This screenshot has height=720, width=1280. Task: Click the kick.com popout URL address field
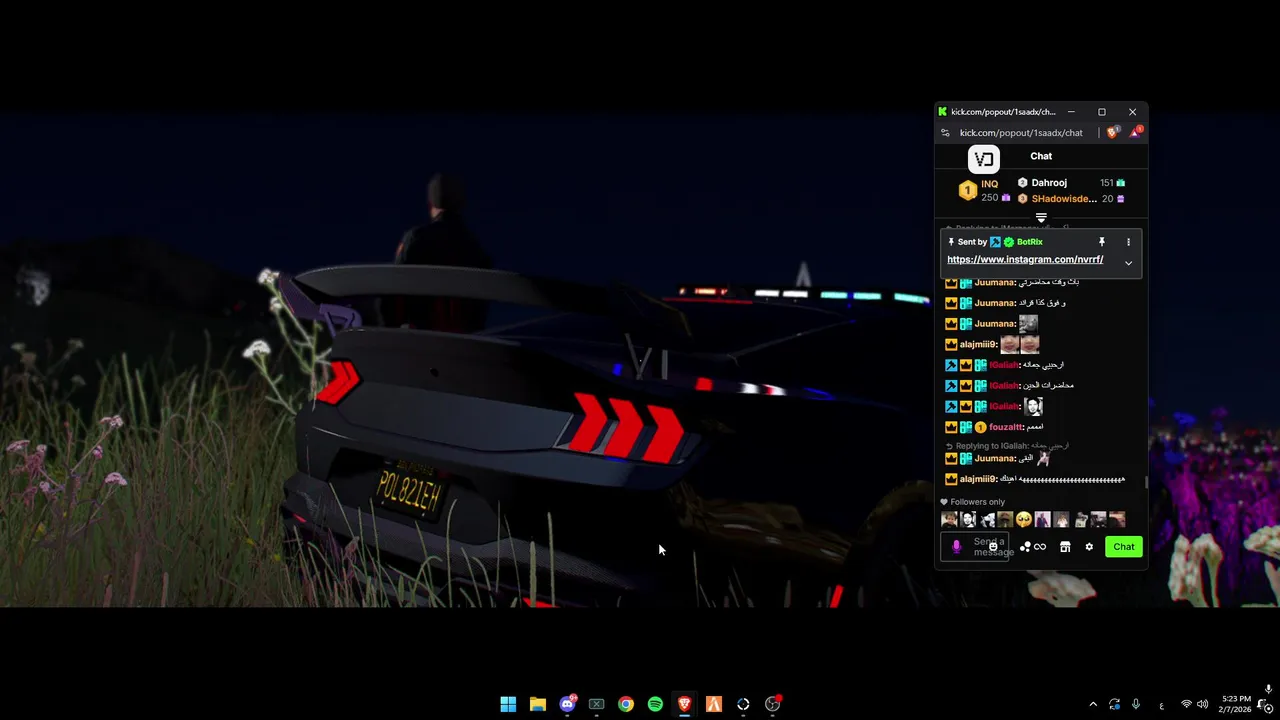[1021, 132]
